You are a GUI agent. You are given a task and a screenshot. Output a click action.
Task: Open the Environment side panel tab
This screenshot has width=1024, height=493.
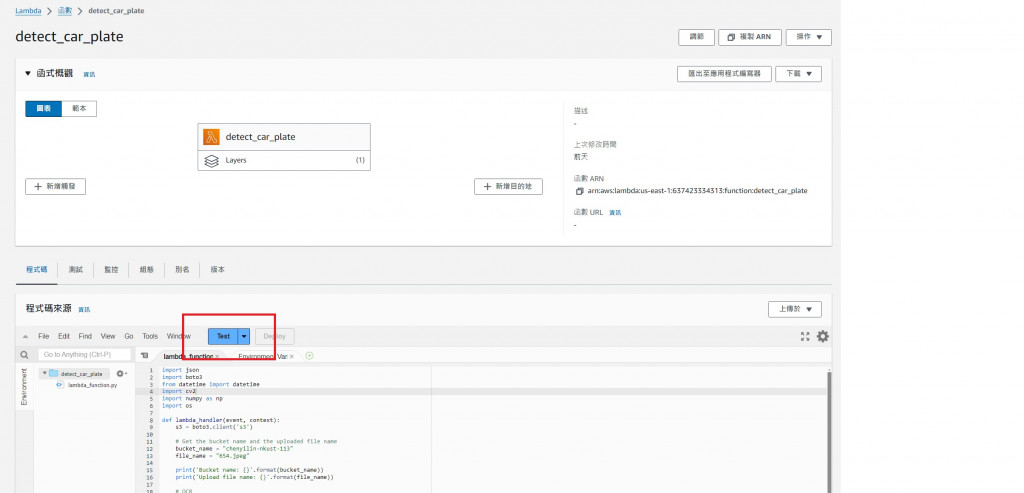[24, 387]
